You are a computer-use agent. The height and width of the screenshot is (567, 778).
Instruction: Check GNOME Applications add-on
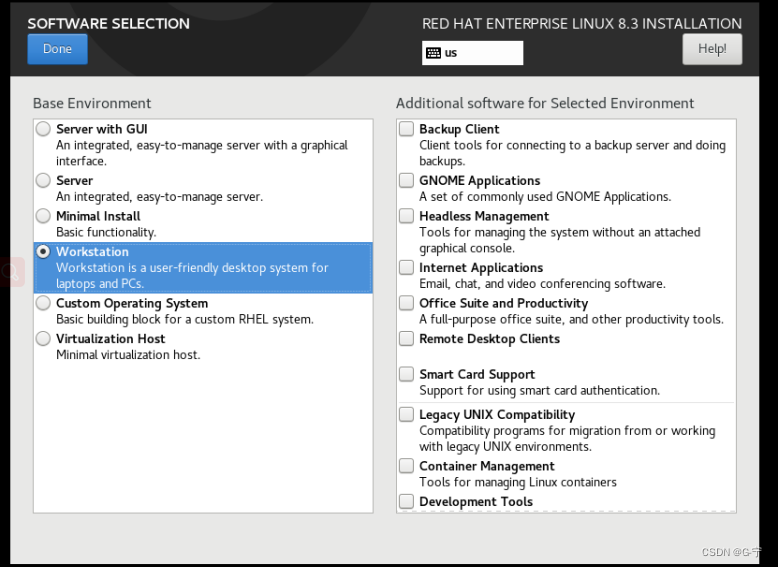click(x=406, y=180)
